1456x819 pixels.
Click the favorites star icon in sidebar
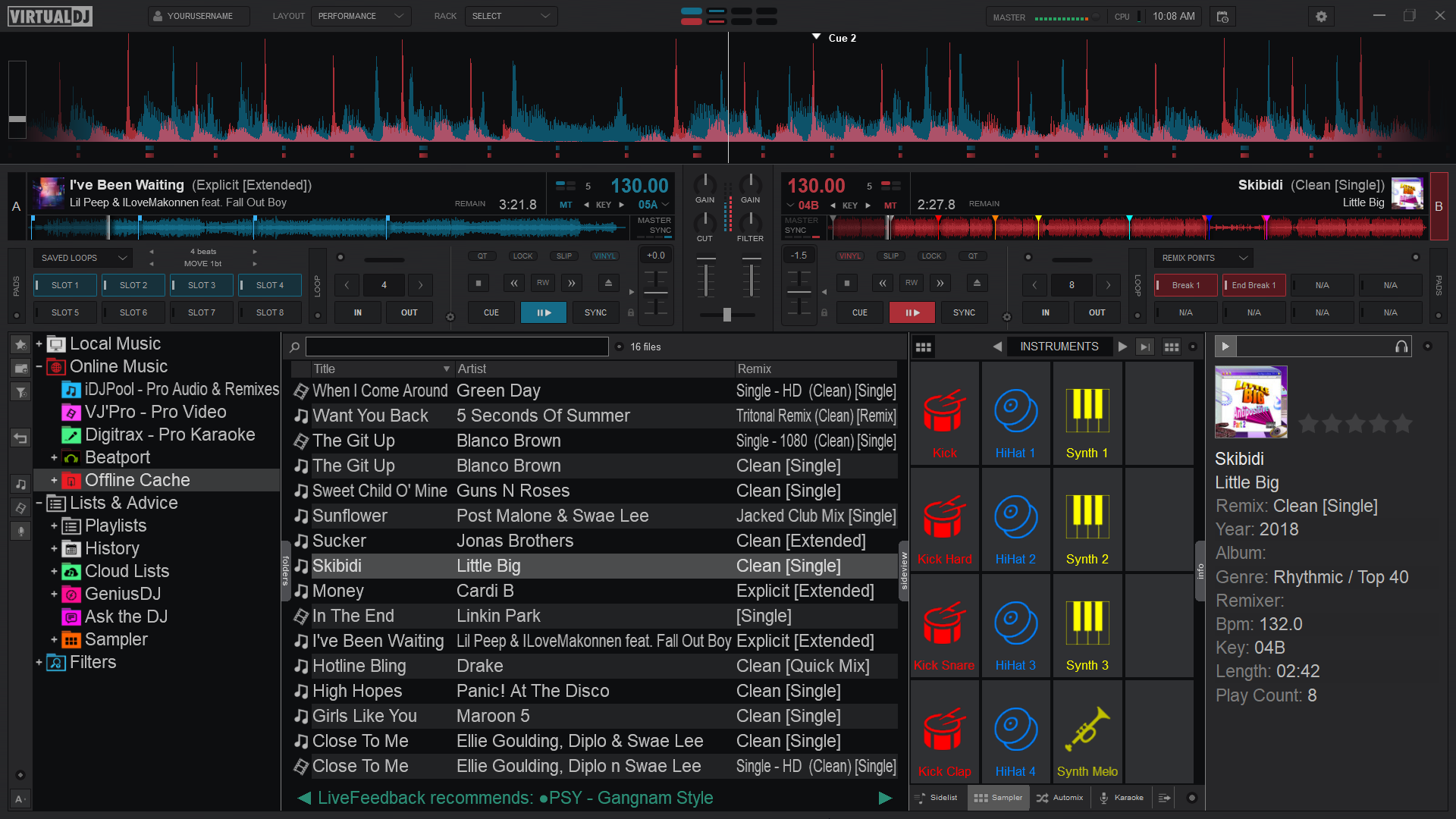pos(20,344)
